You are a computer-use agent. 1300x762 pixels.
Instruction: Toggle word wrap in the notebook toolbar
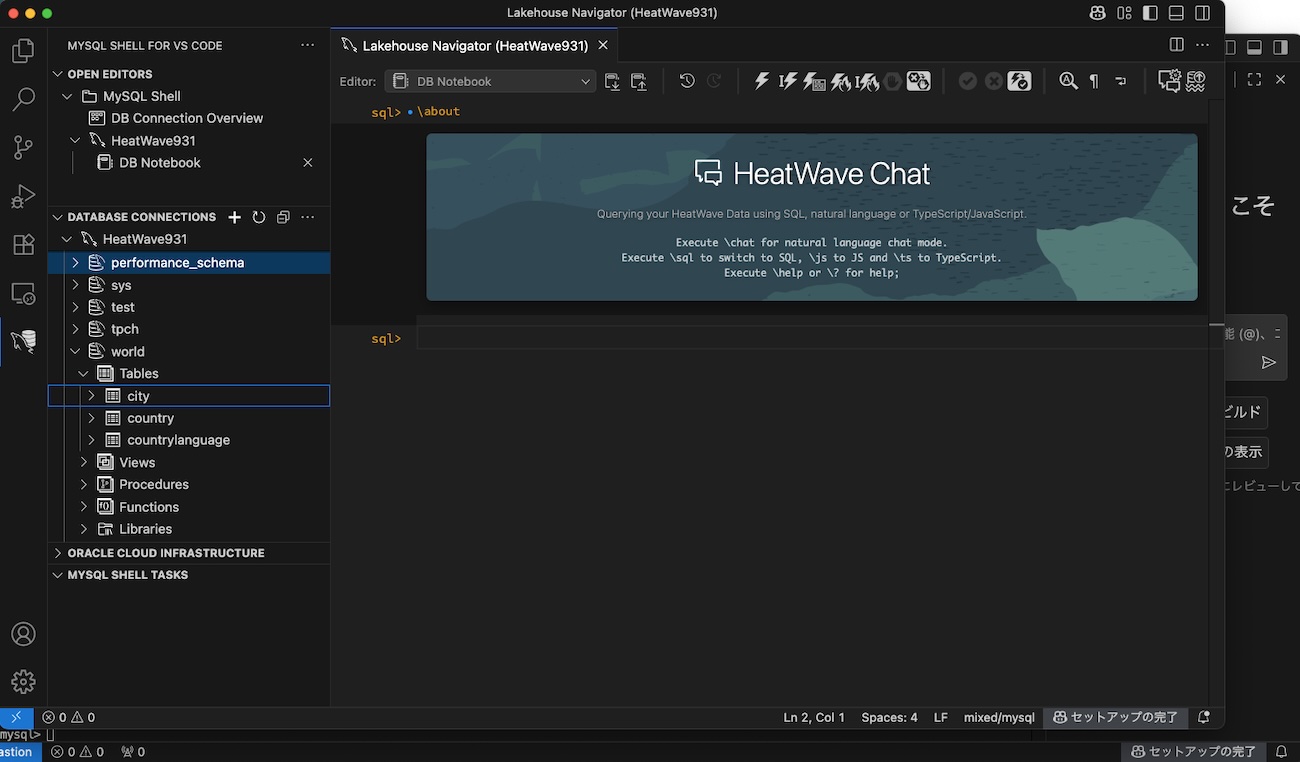[1120, 81]
